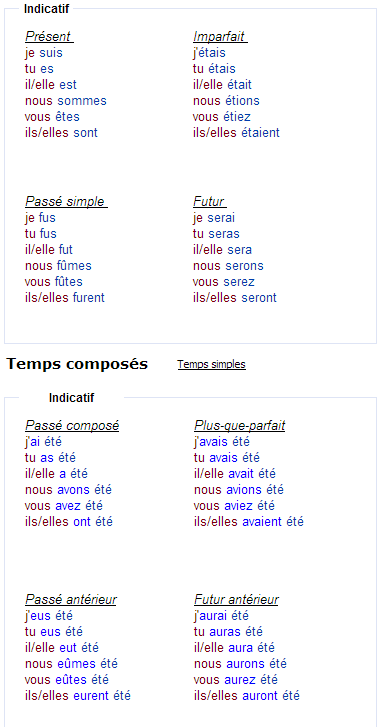Image resolution: width=381 pixels, height=727 pixels.
Task: Select the form 'ils/elles étaient'
Action: (x=236, y=133)
